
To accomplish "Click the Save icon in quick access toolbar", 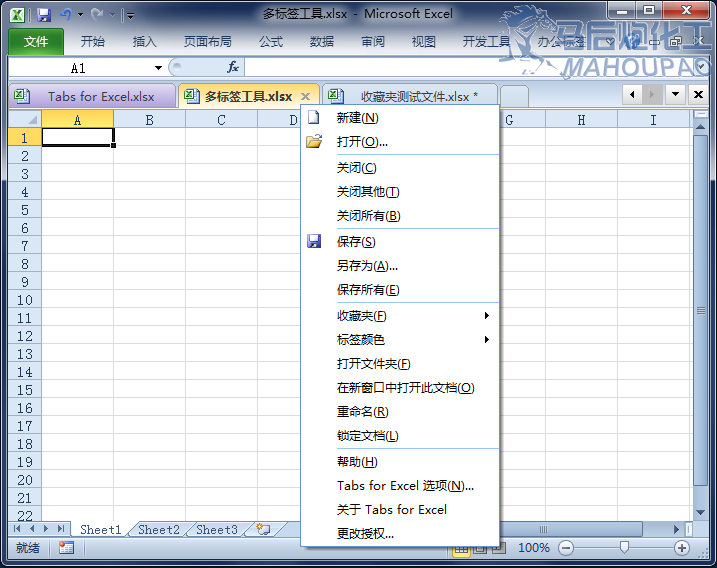I will [43, 15].
